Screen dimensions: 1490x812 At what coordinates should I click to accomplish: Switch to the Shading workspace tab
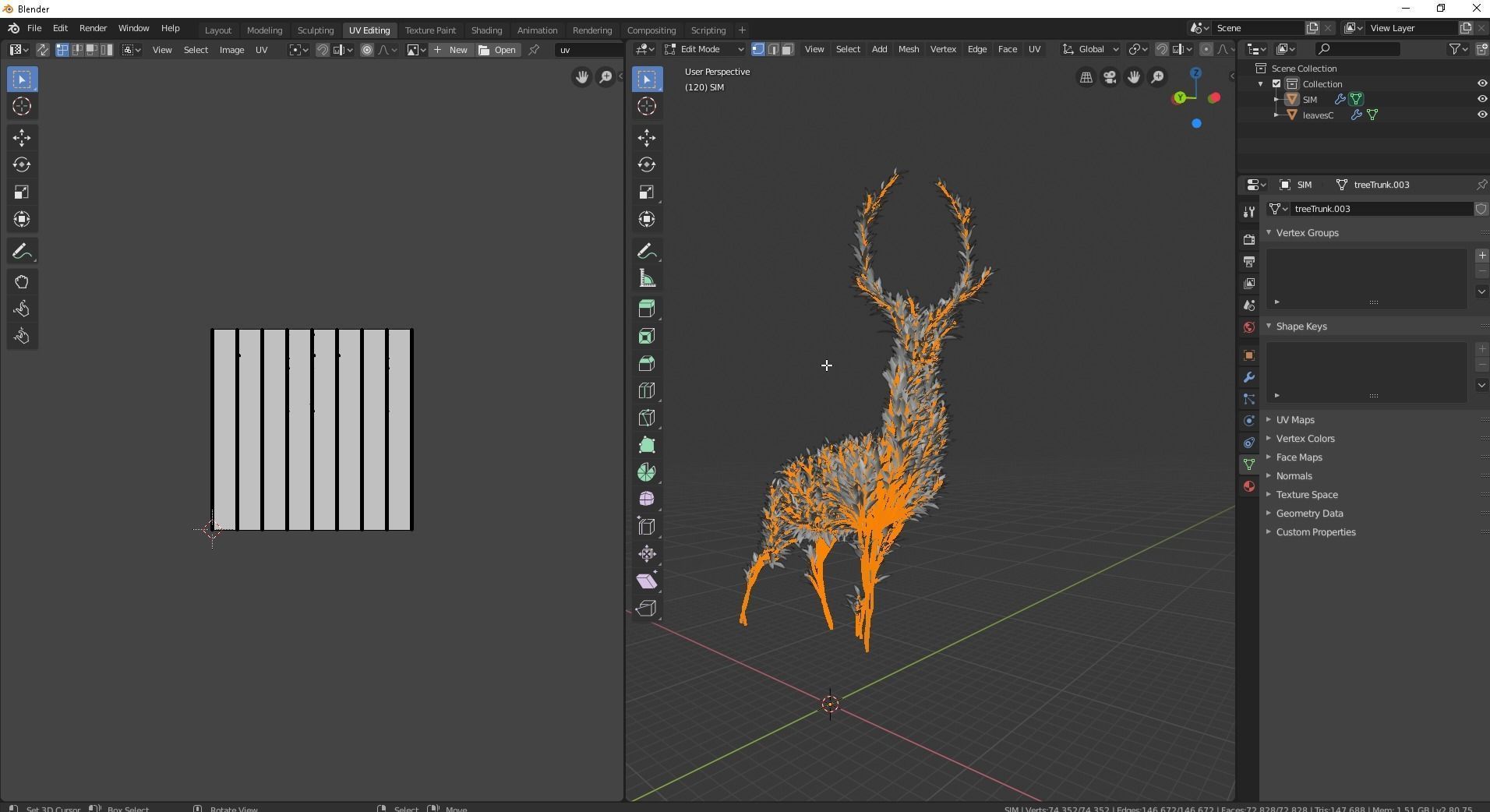coord(486,30)
